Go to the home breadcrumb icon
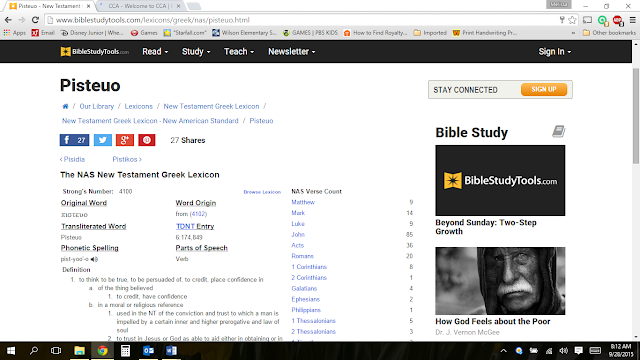Screen dimensions: 640x360 tap(65, 106)
